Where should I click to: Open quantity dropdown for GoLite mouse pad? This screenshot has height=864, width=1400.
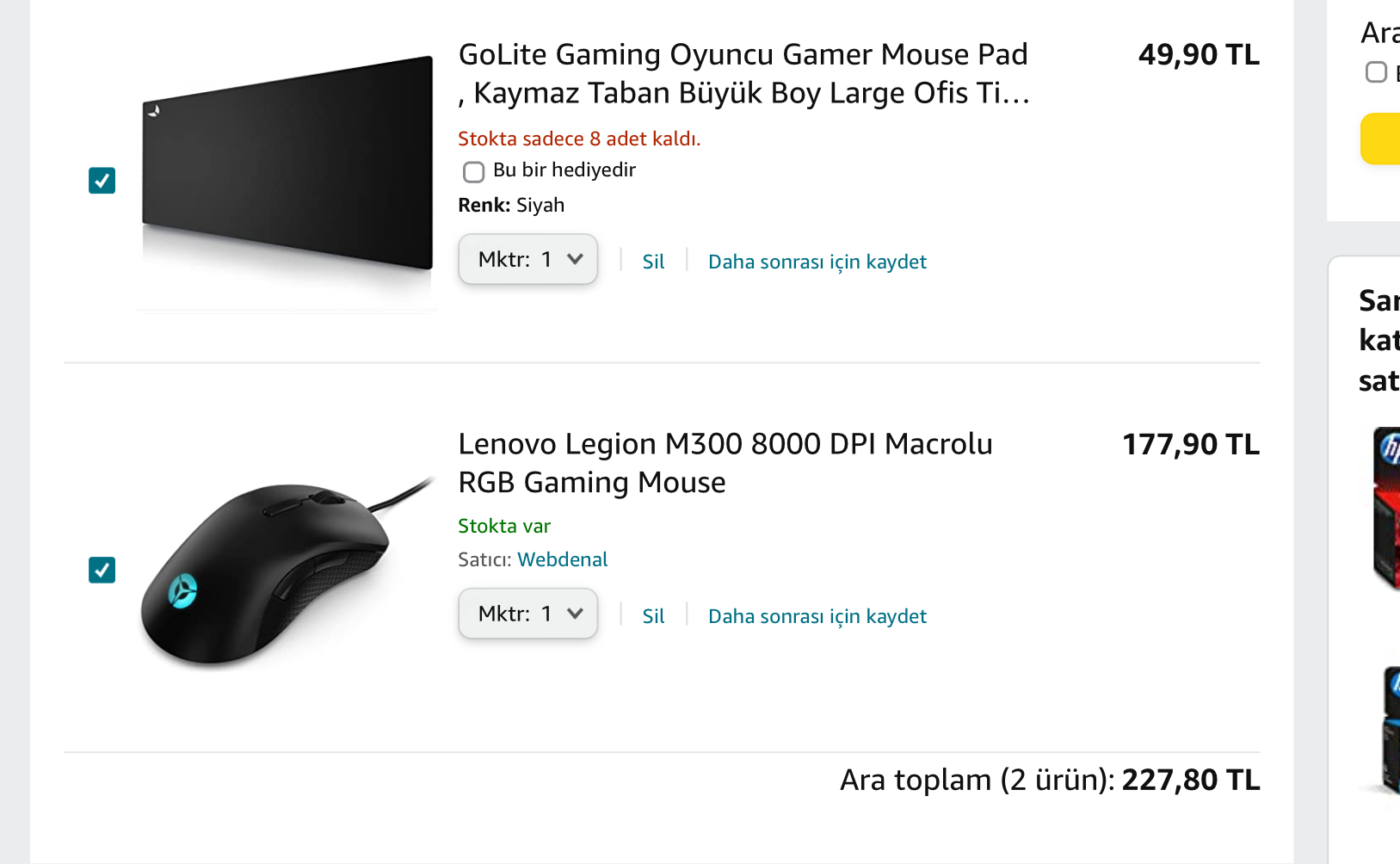(527, 259)
